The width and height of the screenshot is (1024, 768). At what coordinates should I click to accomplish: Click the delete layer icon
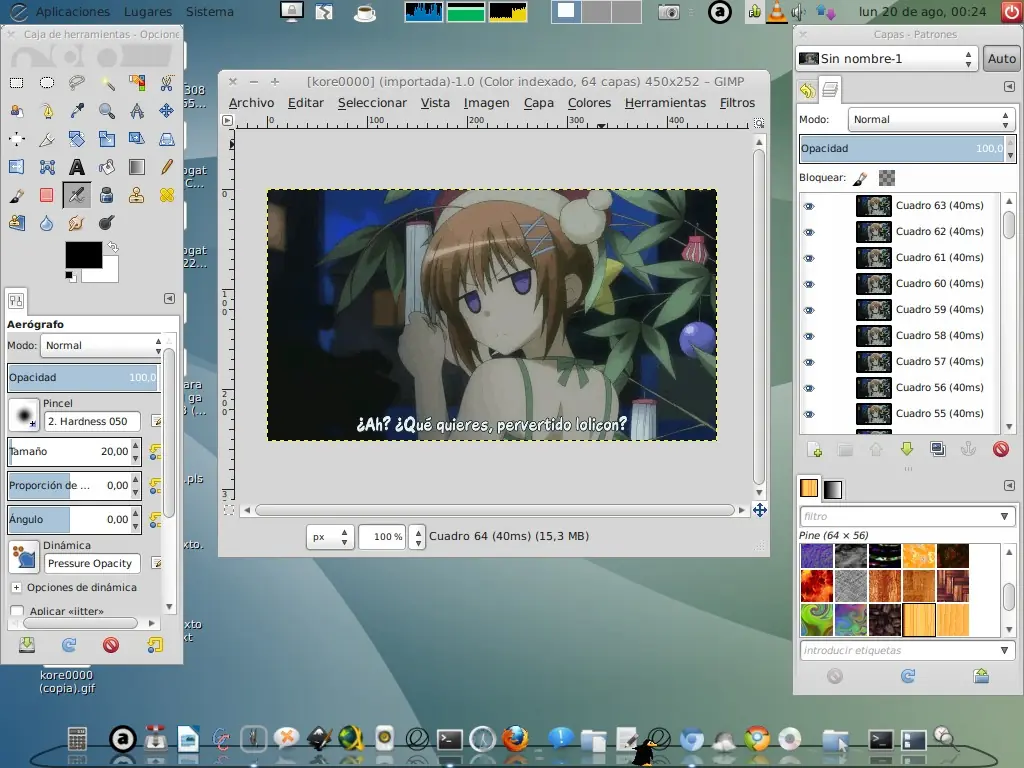coord(1000,450)
